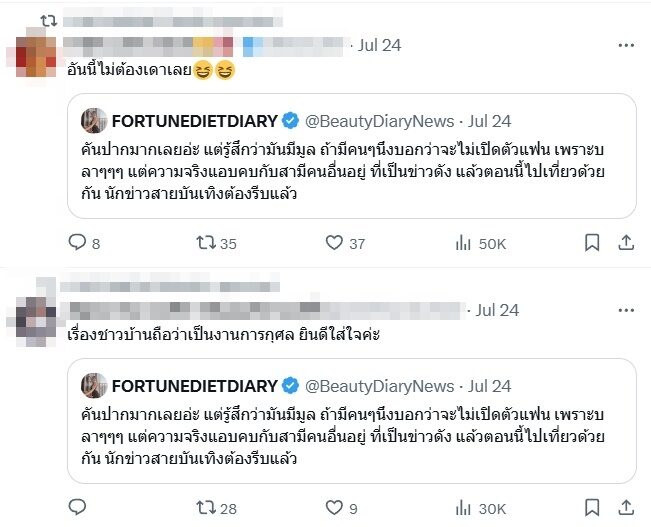
Task: Bookmark the second tweet
Action: (592, 508)
